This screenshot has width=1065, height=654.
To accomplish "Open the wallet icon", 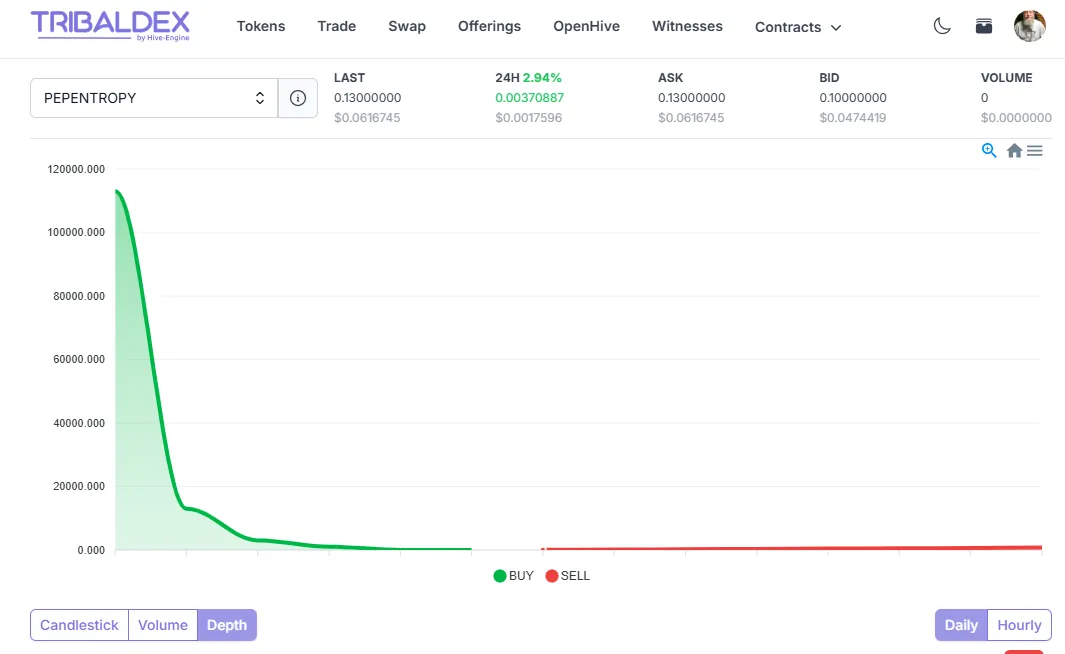I will click(x=983, y=26).
